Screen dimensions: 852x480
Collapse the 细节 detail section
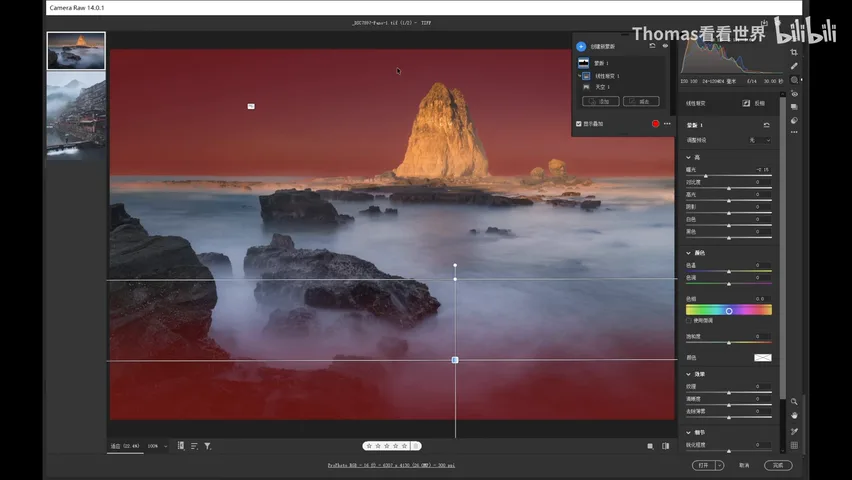pyautogui.click(x=688, y=433)
